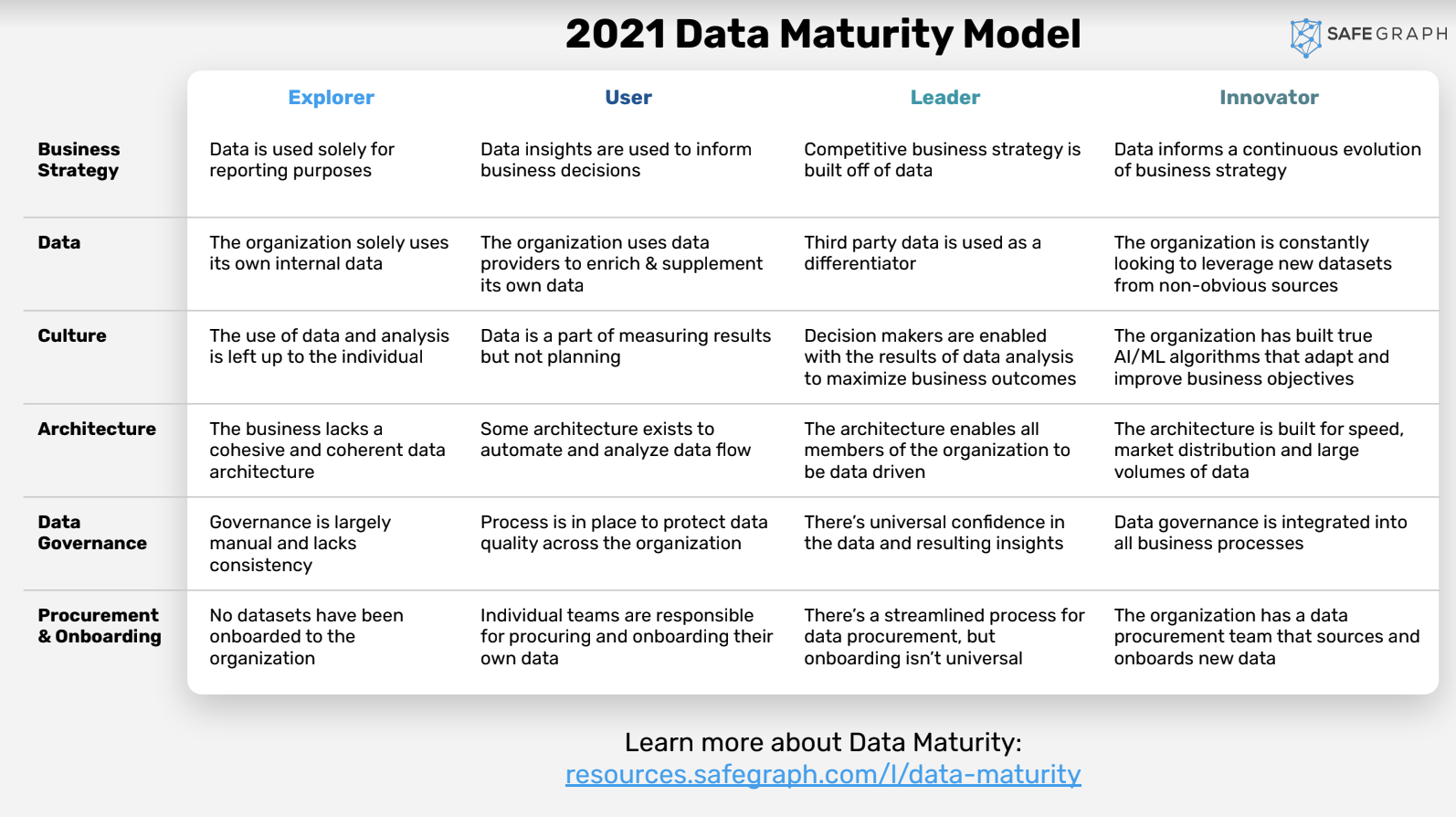Screen dimensions: 1456x817
Task: Select the Data row label
Action: pyautogui.click(x=59, y=242)
